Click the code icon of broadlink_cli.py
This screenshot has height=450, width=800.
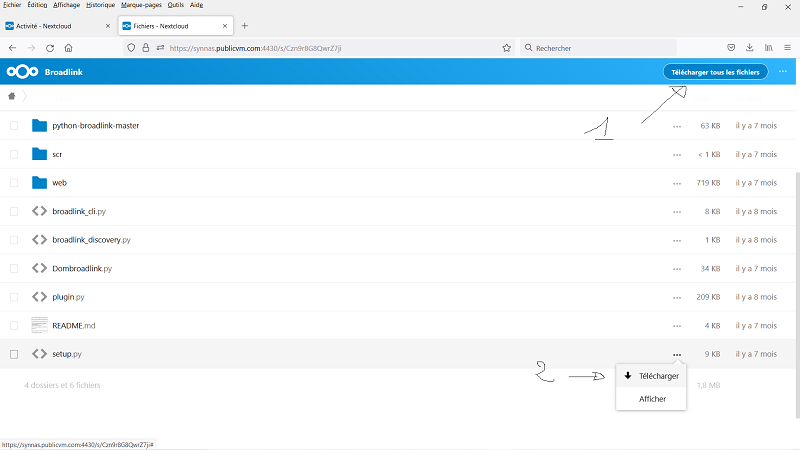[39, 211]
